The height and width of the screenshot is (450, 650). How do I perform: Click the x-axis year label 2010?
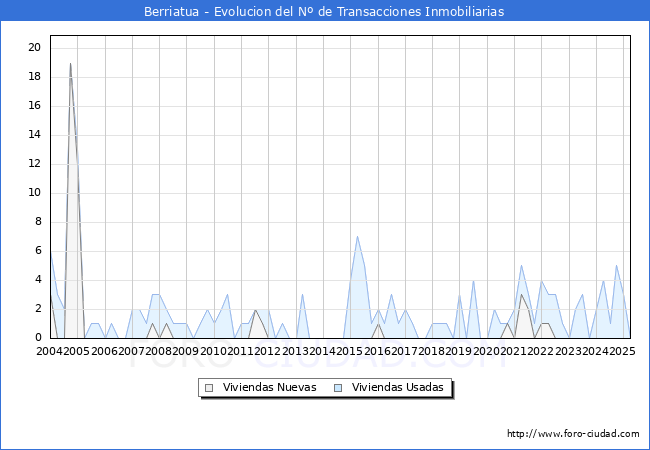[213, 351]
